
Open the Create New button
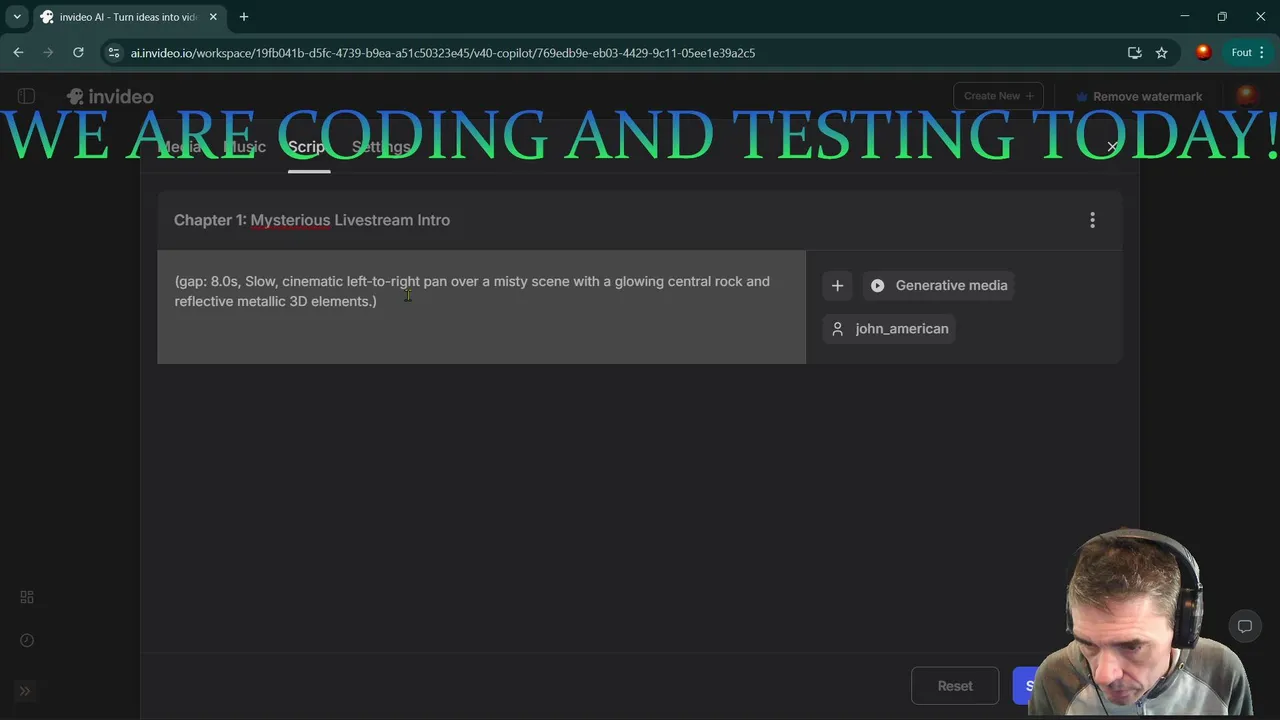pyautogui.click(x=998, y=96)
